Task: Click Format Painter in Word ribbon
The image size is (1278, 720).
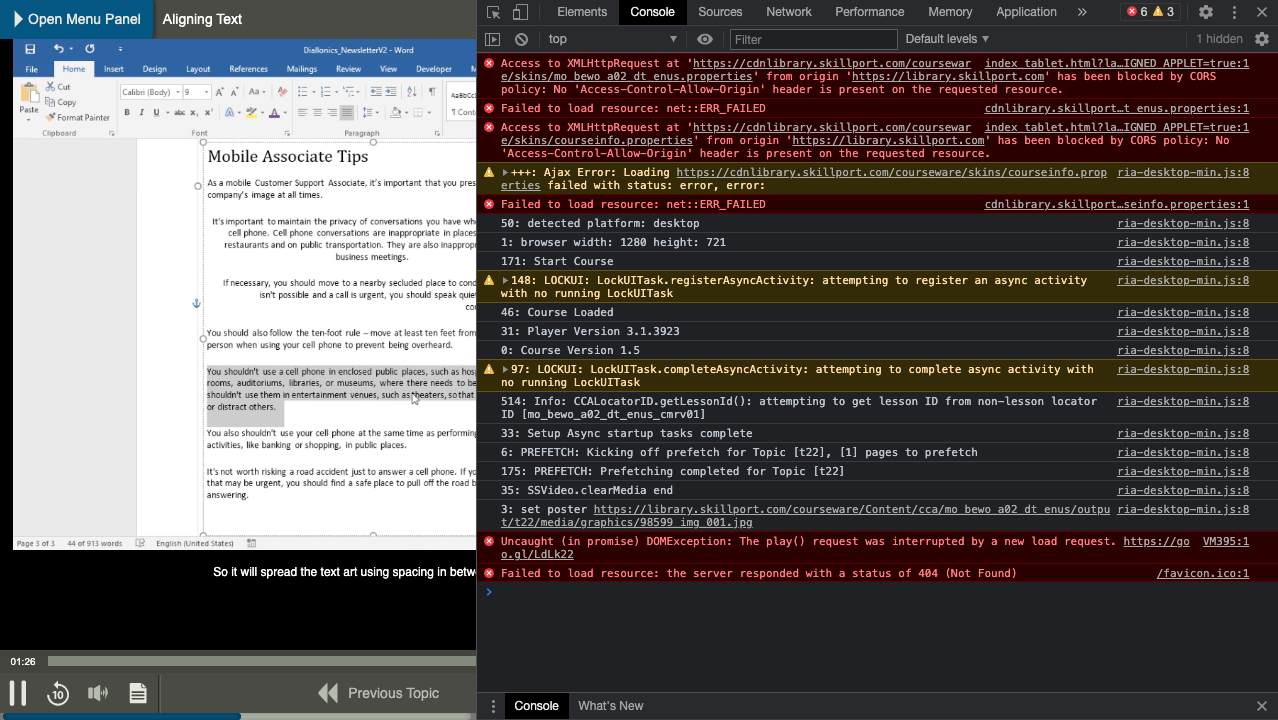Action: [x=78, y=117]
